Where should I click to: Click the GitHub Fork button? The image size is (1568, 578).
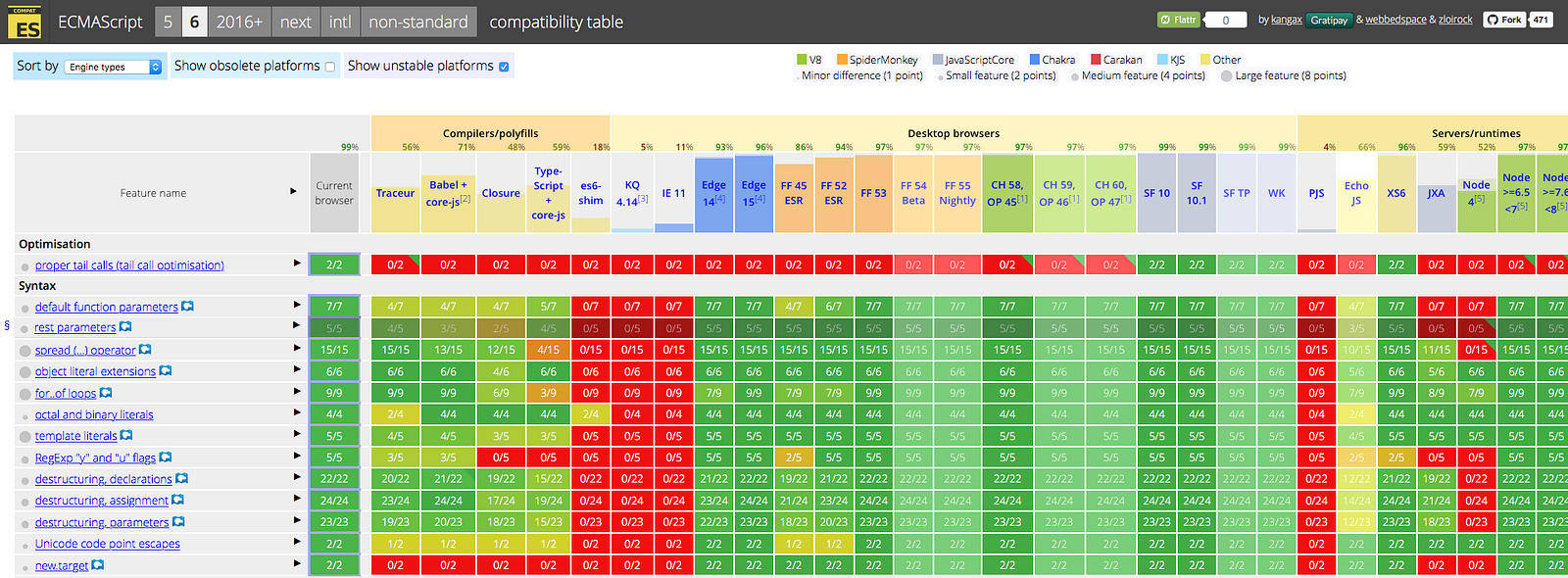click(x=1503, y=20)
